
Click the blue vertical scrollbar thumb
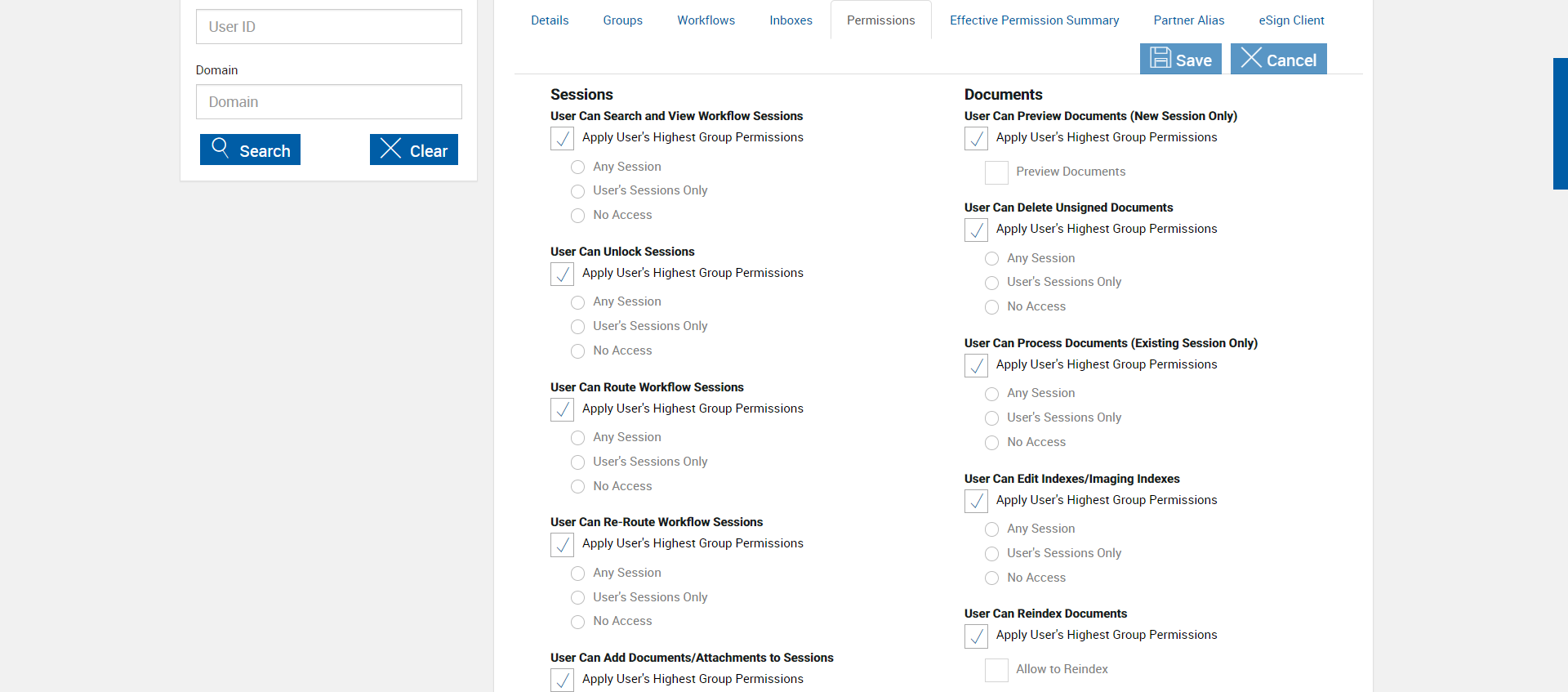point(1560,123)
